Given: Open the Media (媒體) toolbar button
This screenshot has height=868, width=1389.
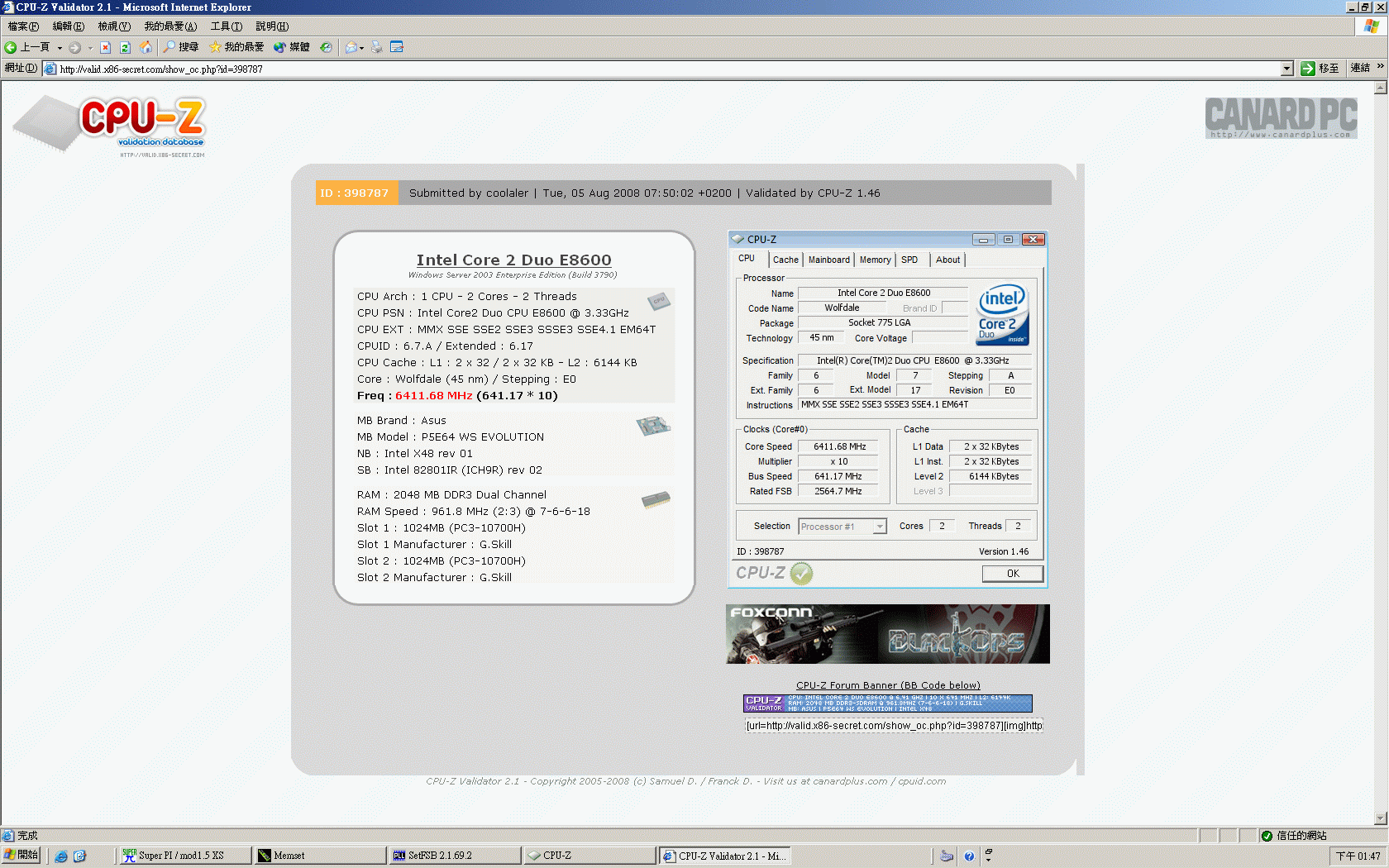Looking at the screenshot, I should 292,47.
